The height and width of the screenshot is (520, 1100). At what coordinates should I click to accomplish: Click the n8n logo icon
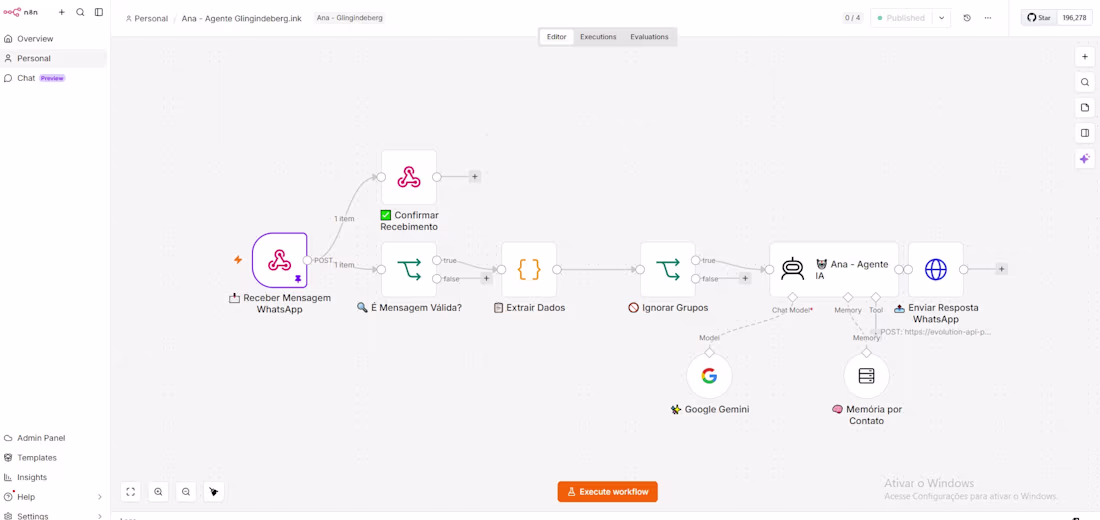tap(12, 12)
